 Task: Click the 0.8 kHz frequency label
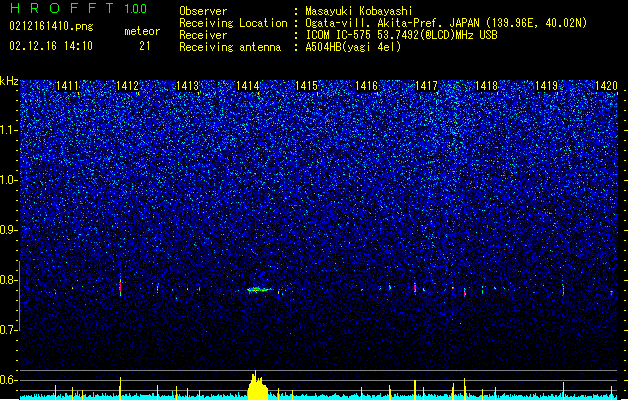pos(8,280)
